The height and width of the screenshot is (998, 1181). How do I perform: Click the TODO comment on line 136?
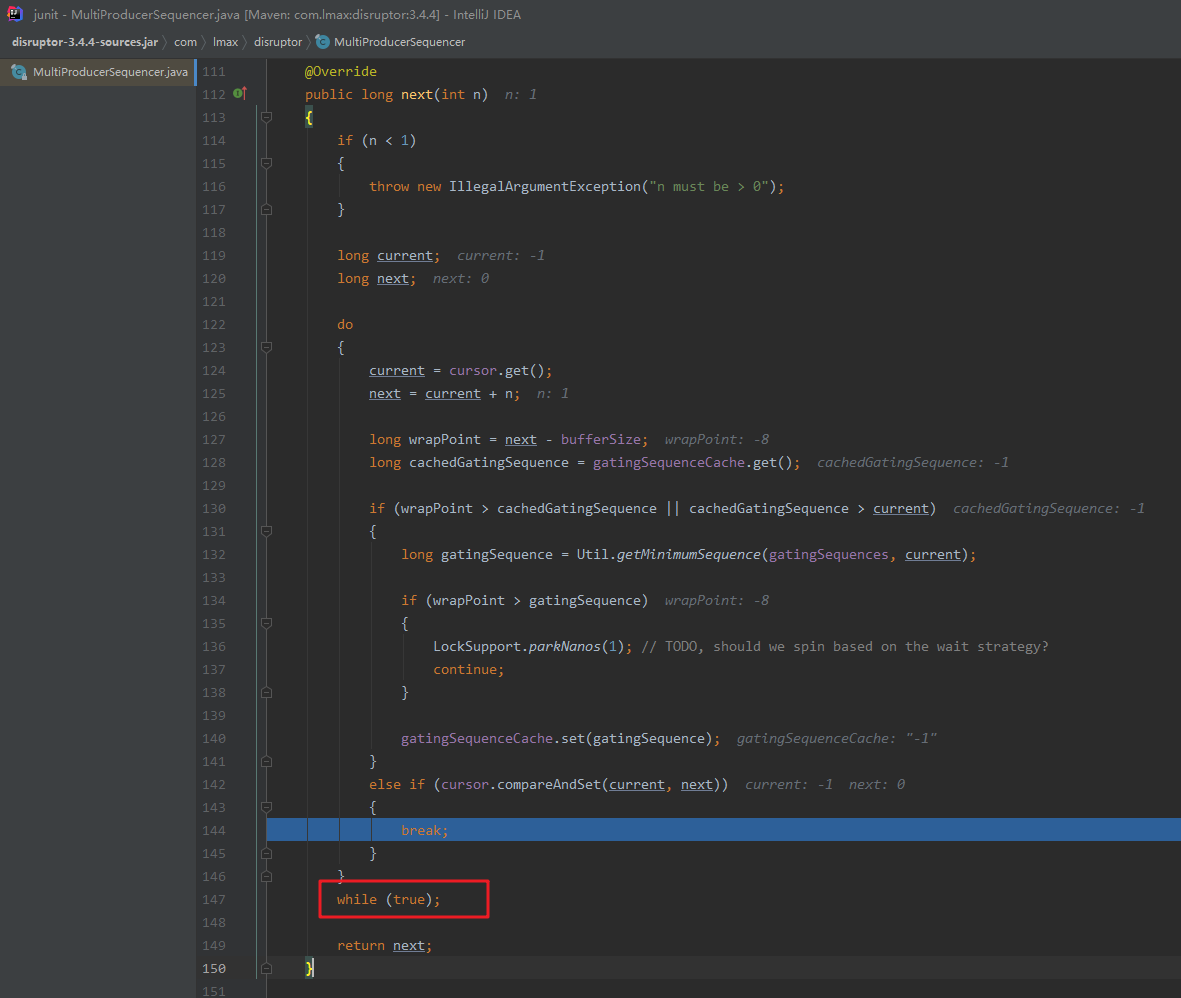[844, 646]
